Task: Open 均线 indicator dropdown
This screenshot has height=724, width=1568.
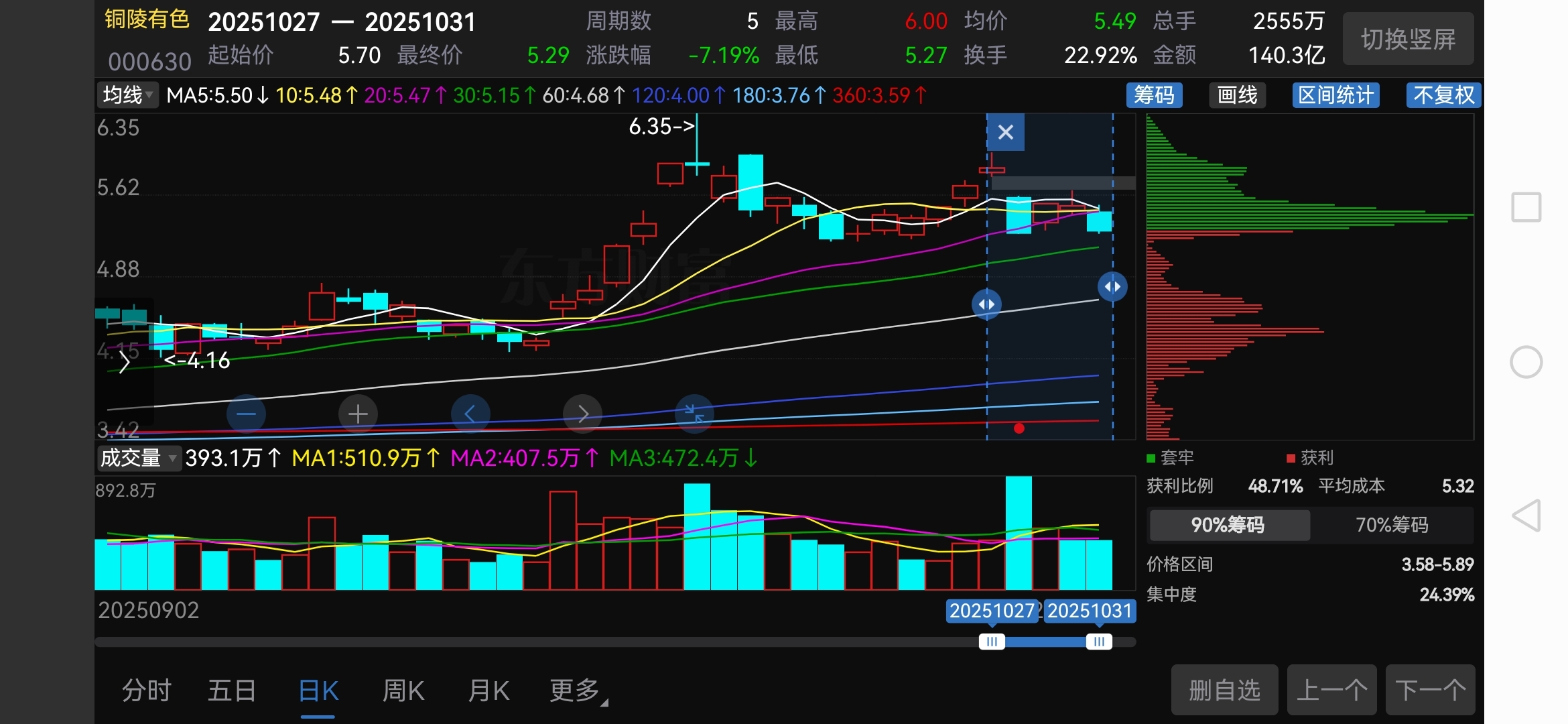Action: pyautogui.click(x=127, y=95)
